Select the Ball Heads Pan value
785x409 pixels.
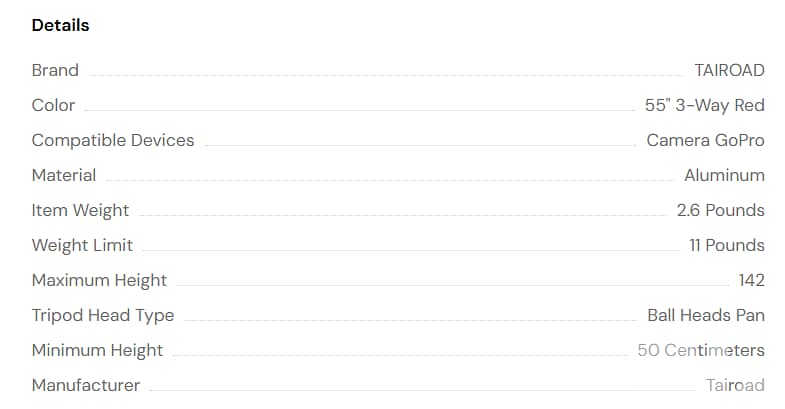706,316
